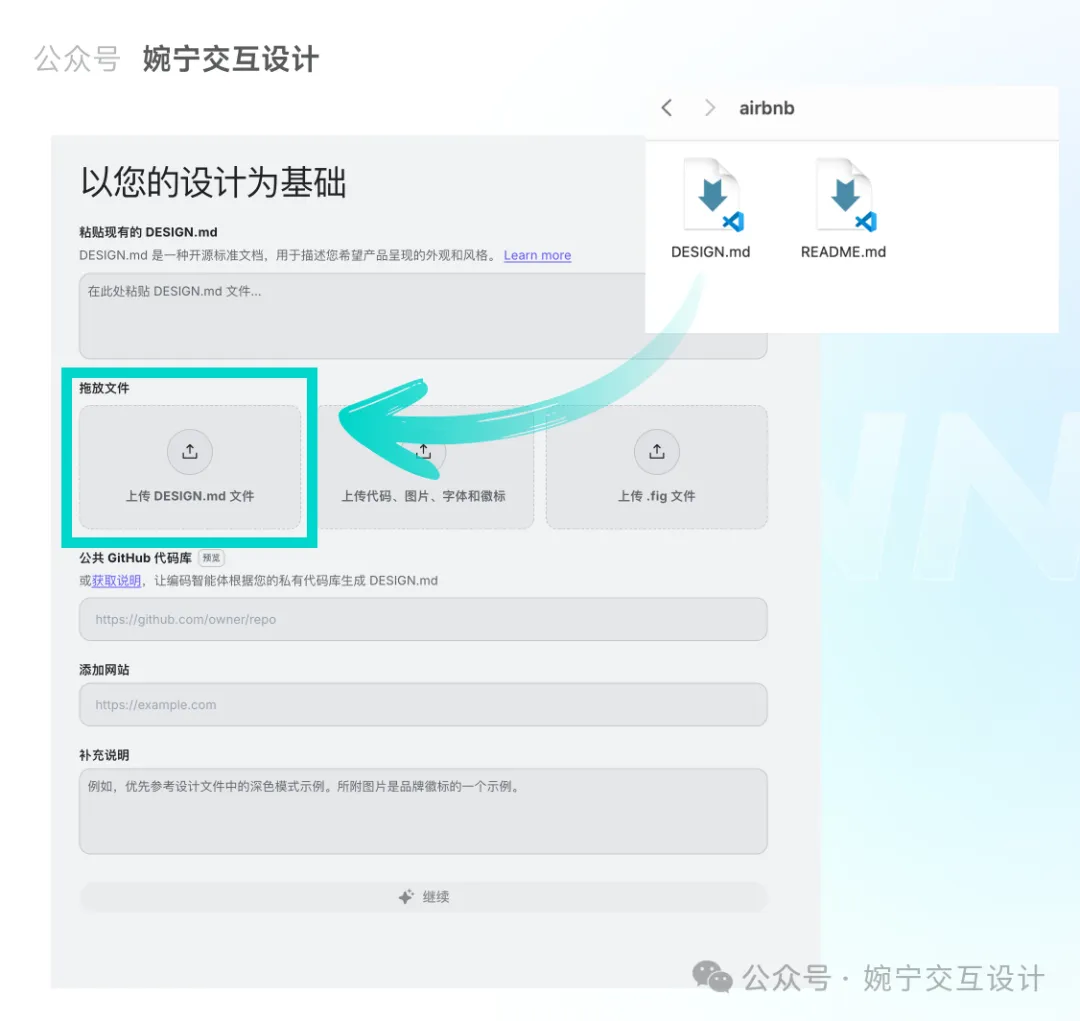Click the 继续 button
1080x1021 pixels.
[423, 897]
